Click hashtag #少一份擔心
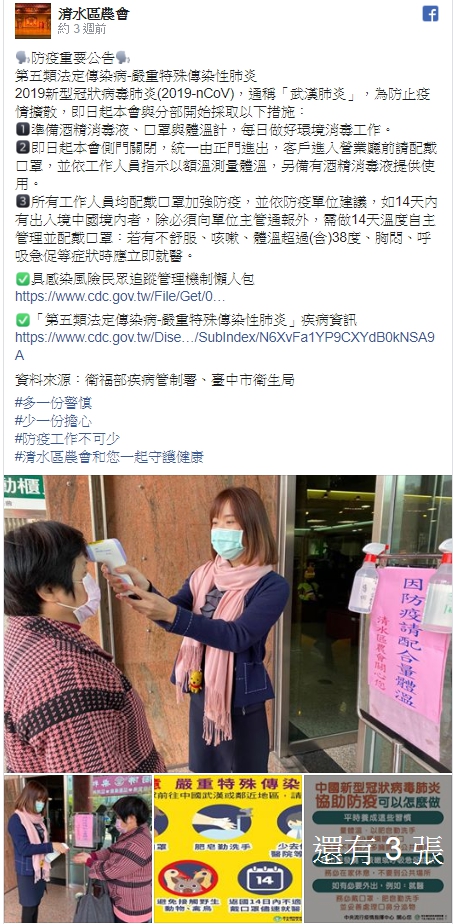Image resolution: width=453 pixels, height=924 pixels. 53,421
